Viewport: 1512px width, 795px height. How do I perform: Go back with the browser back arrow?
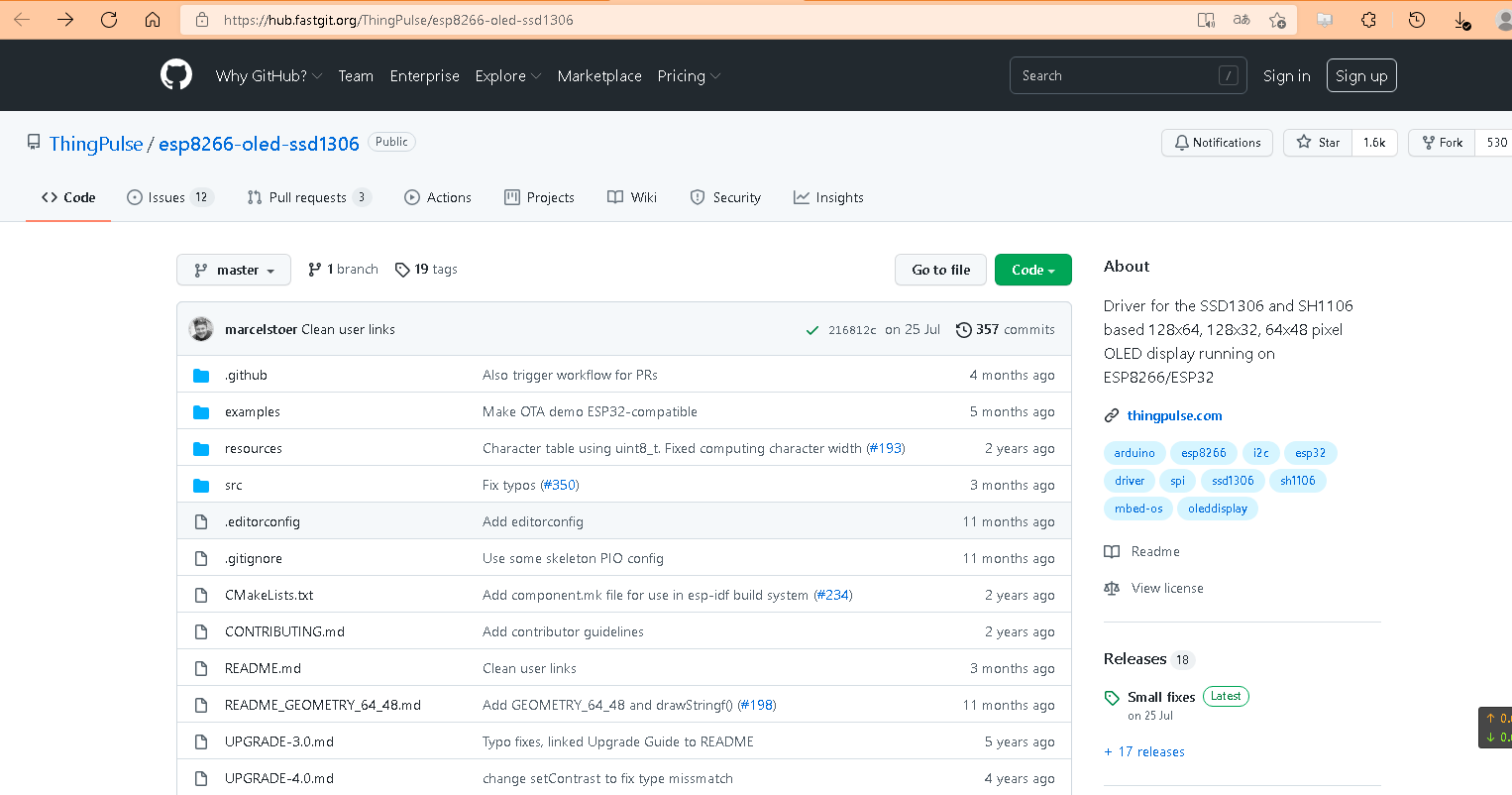22,20
